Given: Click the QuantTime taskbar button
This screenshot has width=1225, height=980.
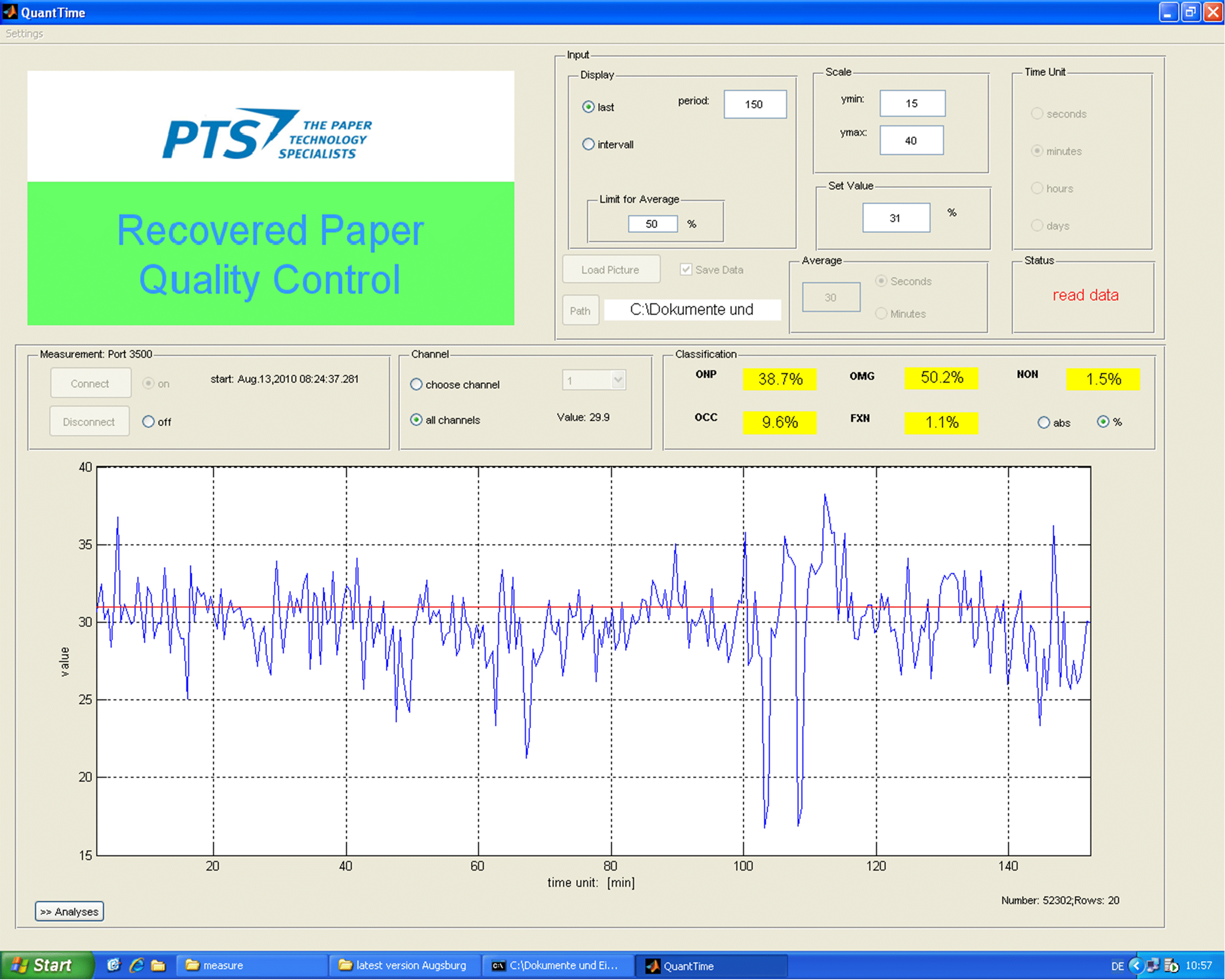Looking at the screenshot, I should (x=711, y=965).
